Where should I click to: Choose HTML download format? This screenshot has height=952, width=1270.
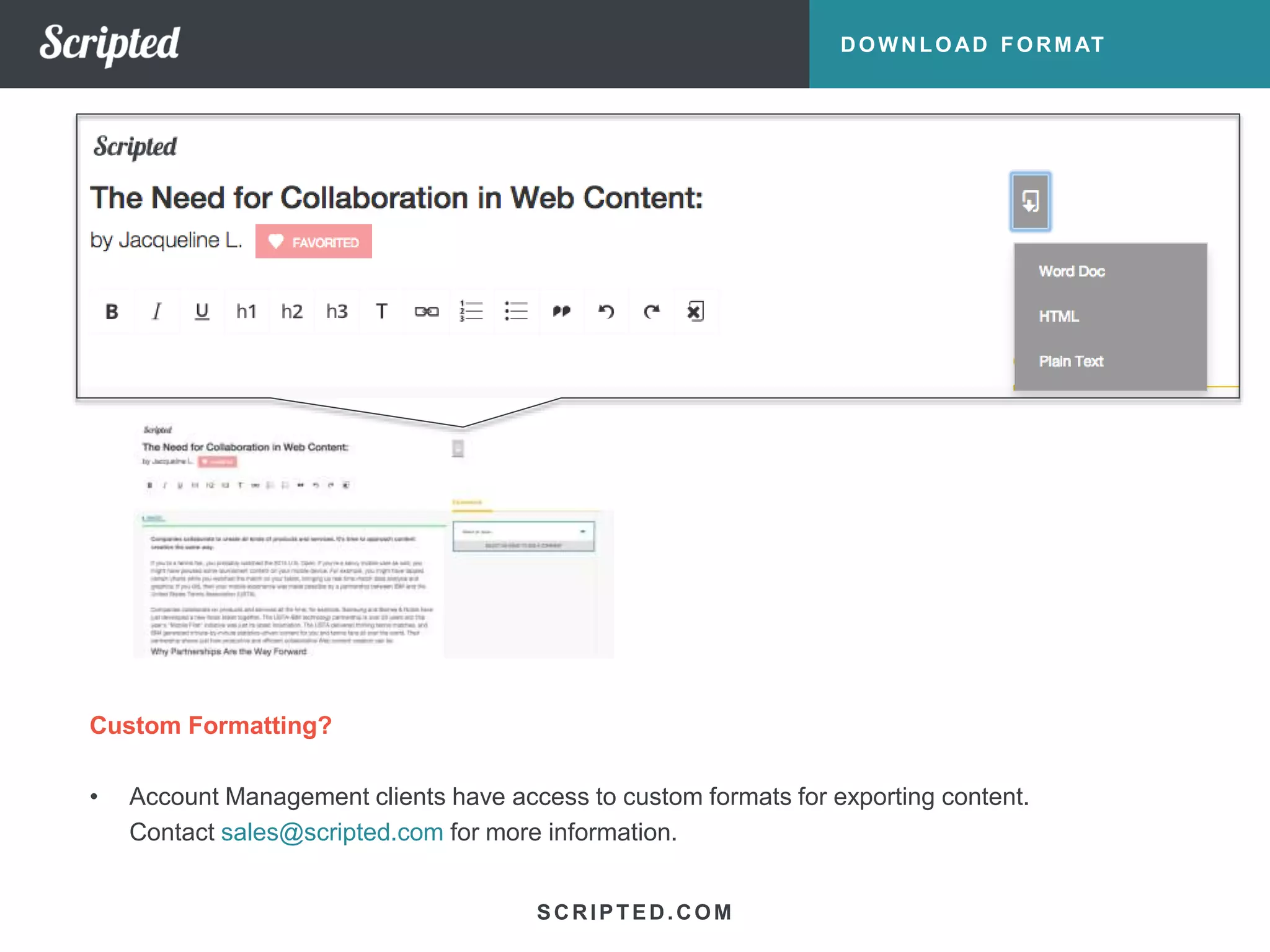point(1059,317)
